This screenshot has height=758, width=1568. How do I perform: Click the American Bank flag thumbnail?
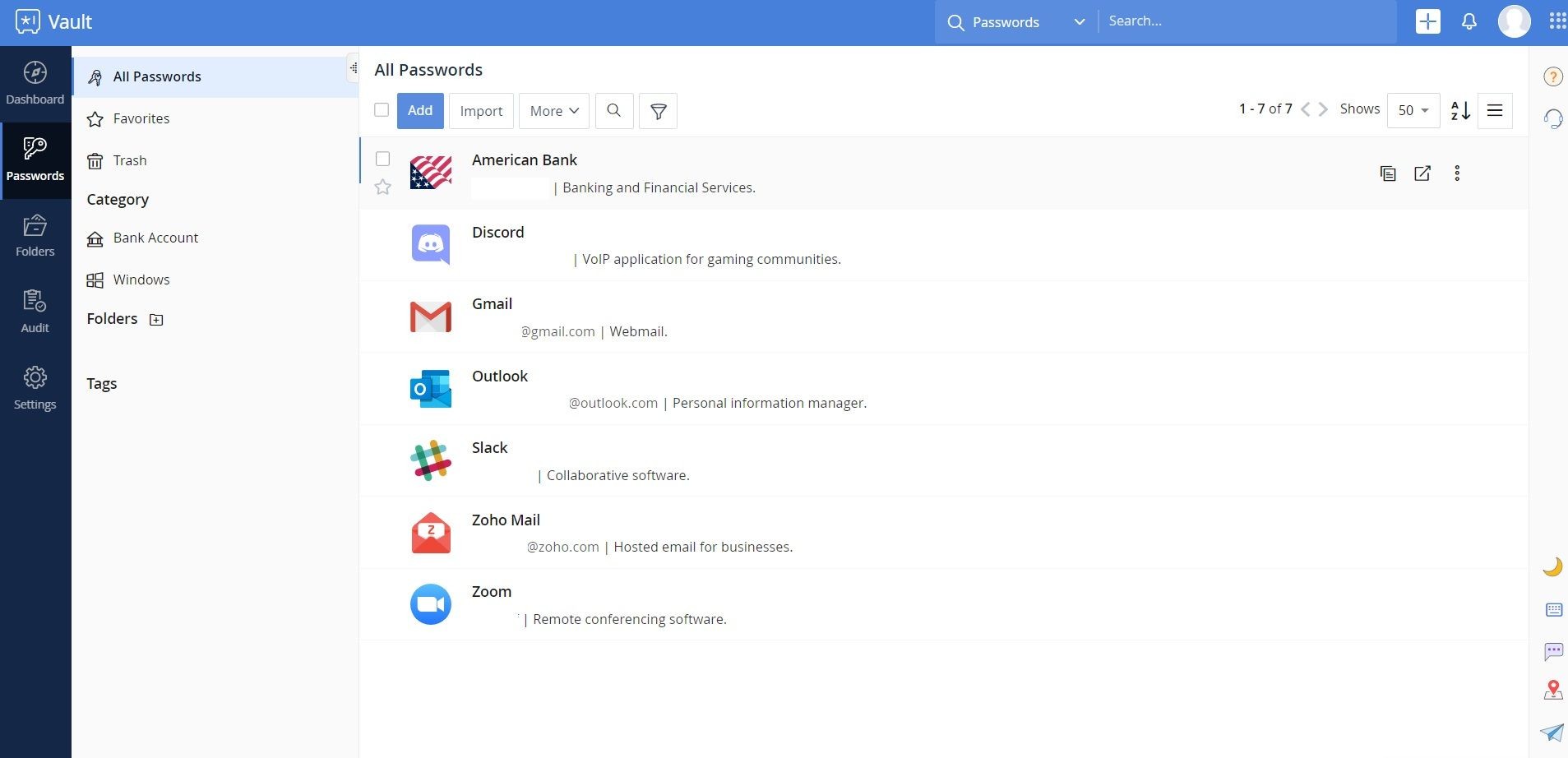coord(431,173)
